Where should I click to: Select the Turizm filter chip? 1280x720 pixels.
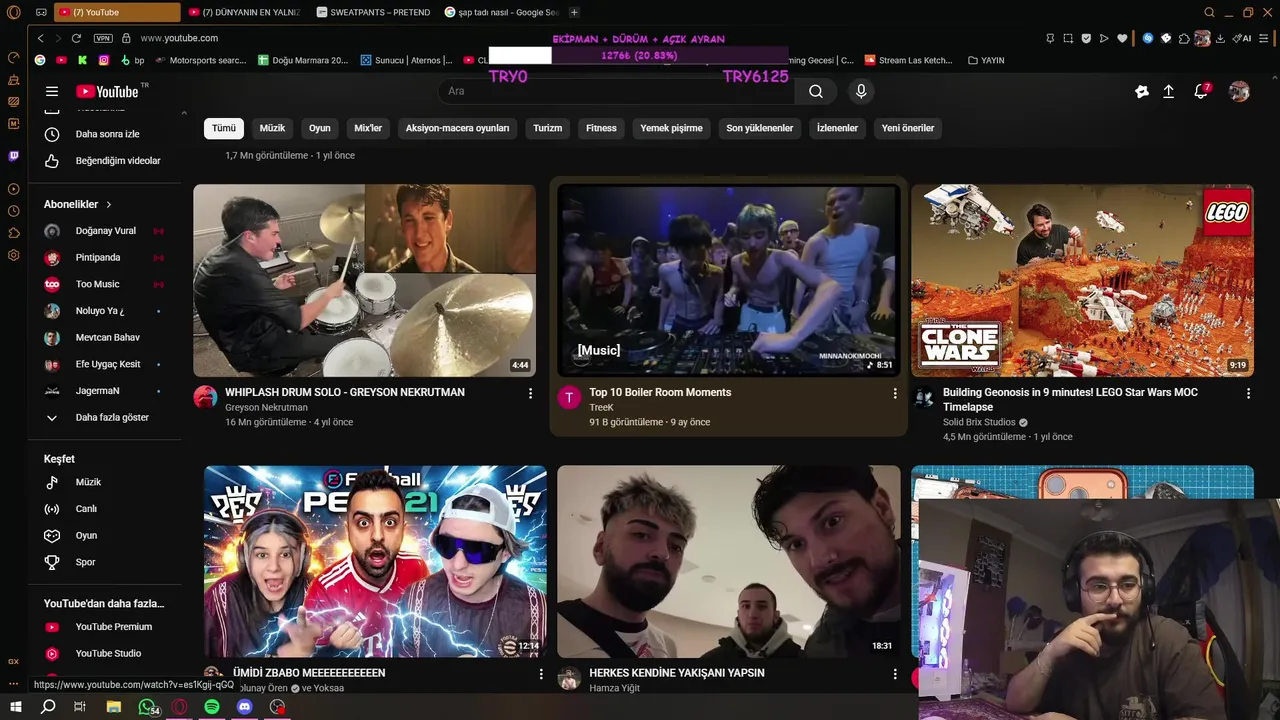547,128
